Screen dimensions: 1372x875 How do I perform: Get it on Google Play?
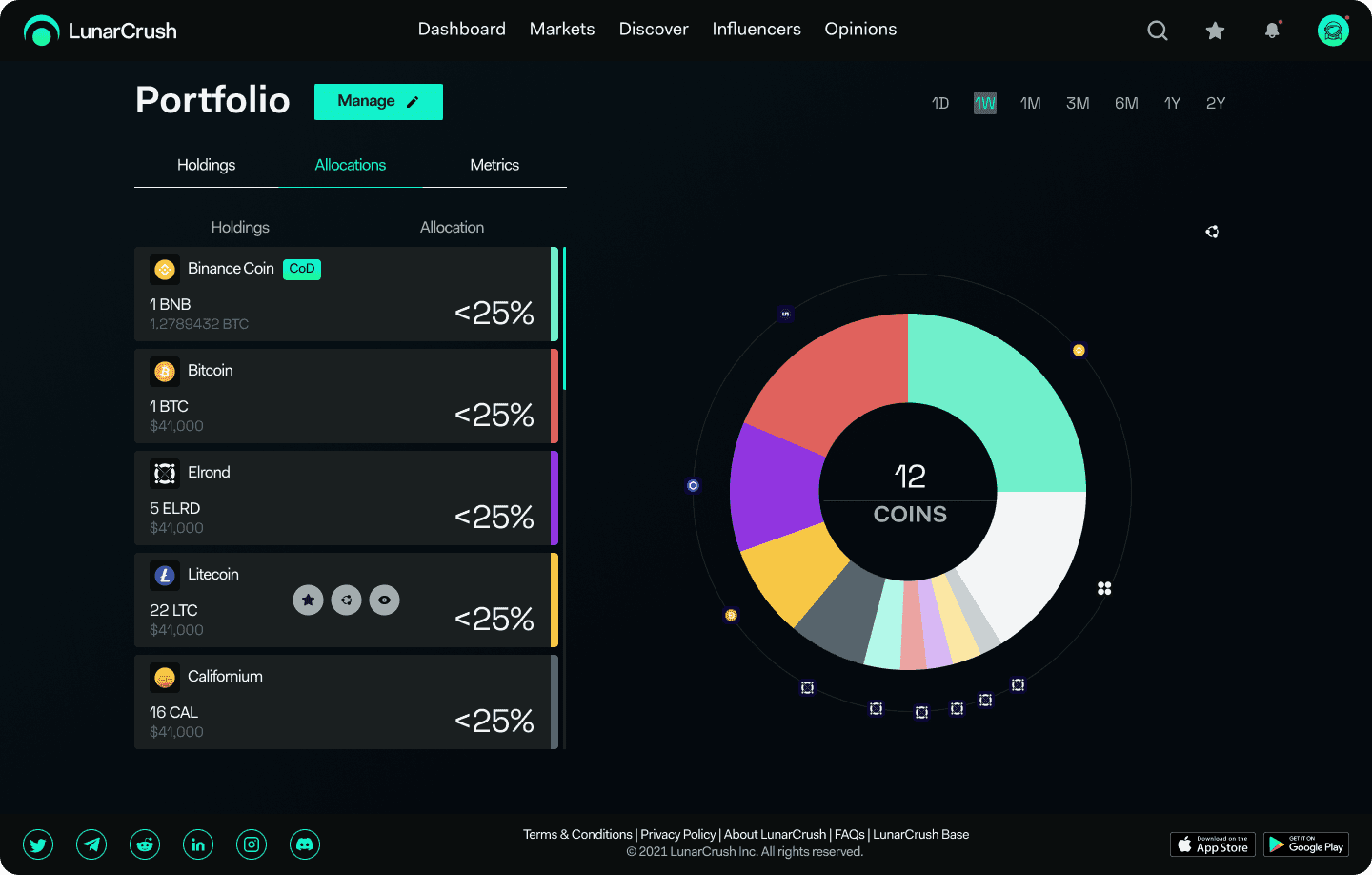point(1306,844)
